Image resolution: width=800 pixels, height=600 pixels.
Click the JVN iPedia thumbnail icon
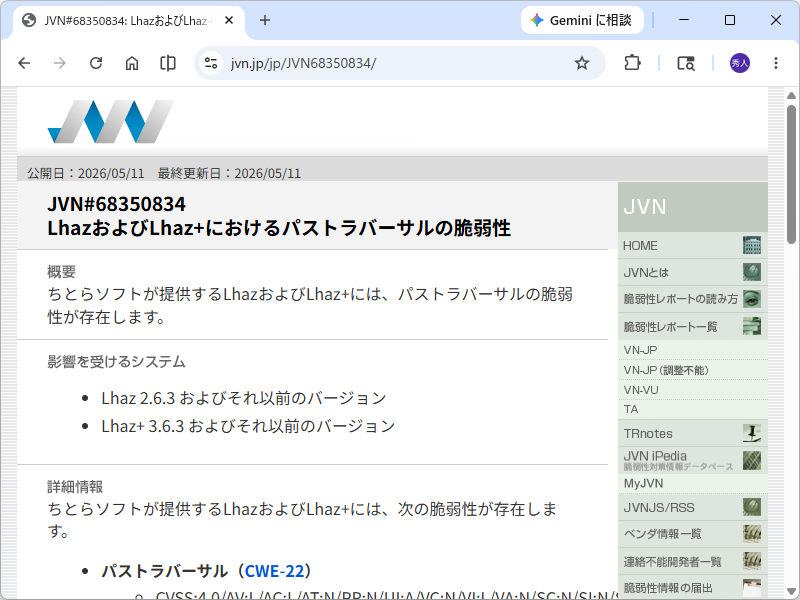[752, 460]
